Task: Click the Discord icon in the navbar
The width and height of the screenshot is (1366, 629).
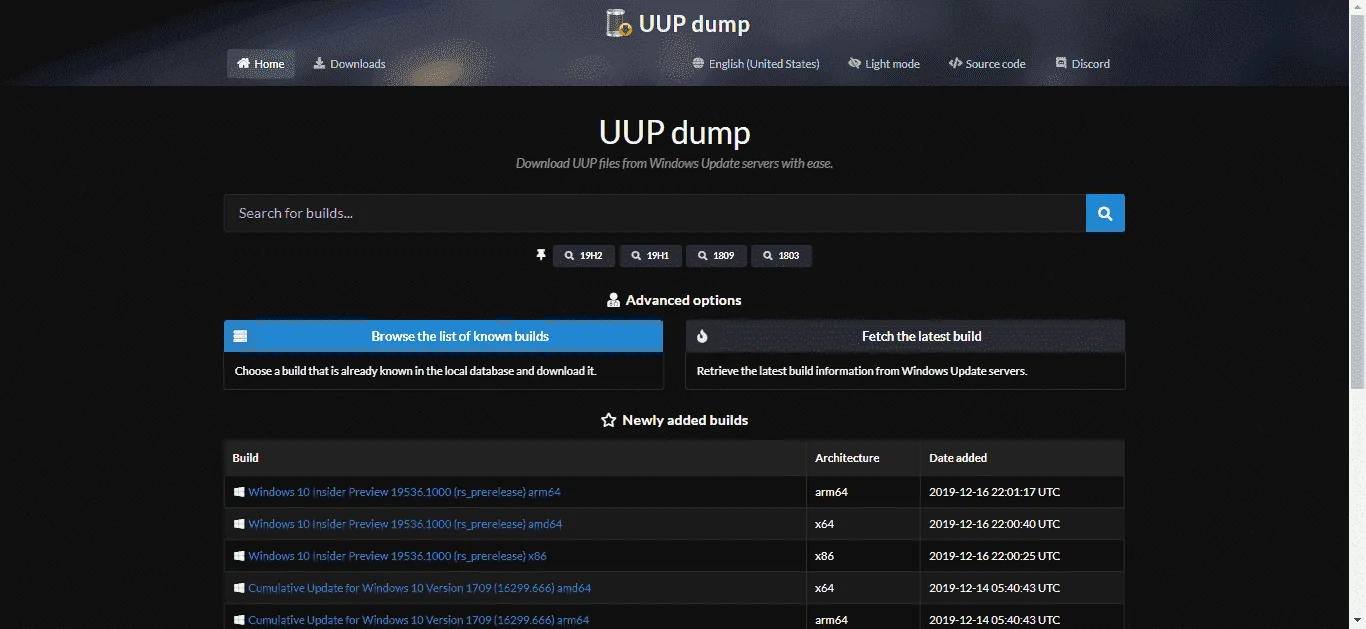Action: 1061,63
